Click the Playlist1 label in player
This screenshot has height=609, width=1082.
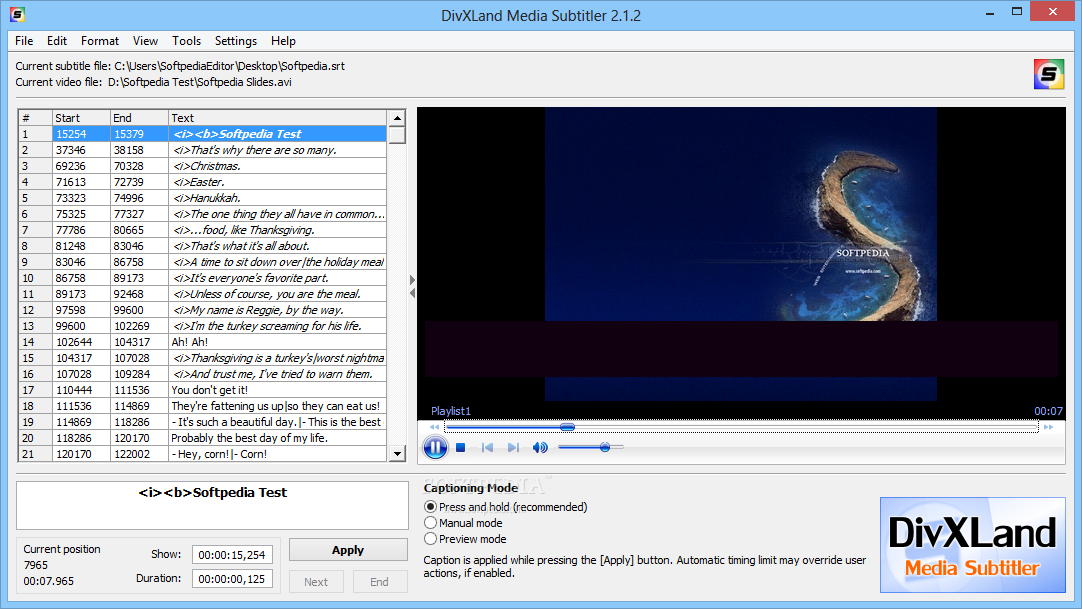451,411
